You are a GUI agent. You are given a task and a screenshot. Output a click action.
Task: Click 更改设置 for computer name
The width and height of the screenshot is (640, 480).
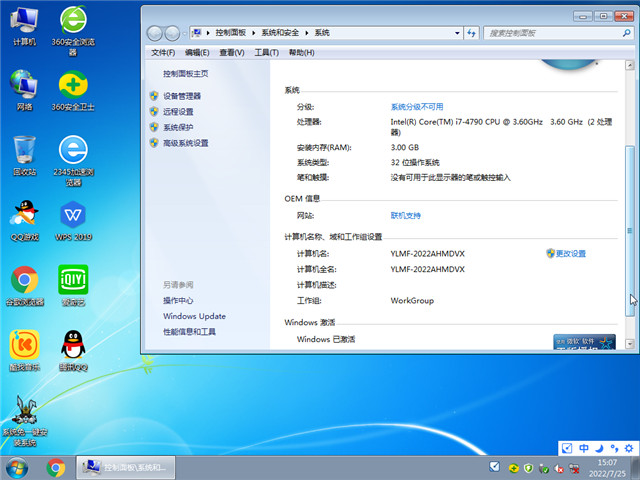pyautogui.click(x=571, y=253)
